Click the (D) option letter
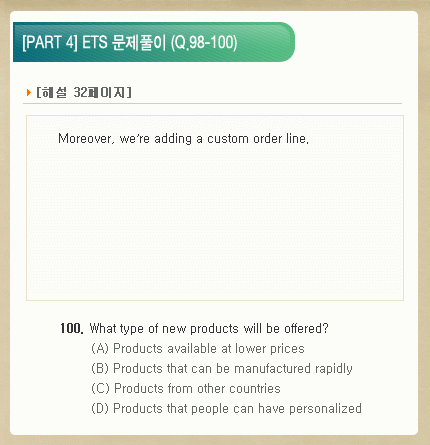 coord(100,408)
